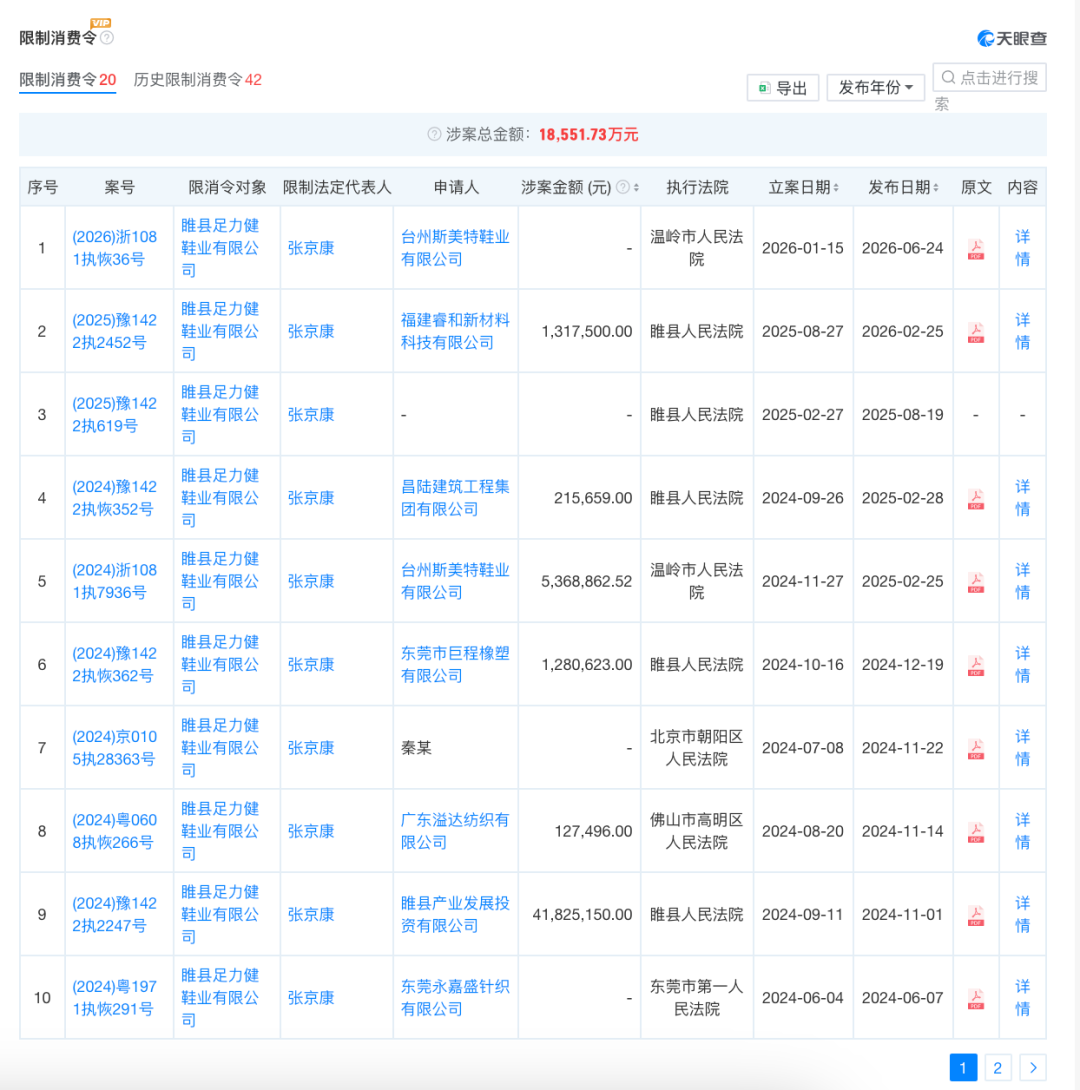Click the 天眼查 logo

pyautogui.click(x=1012, y=38)
